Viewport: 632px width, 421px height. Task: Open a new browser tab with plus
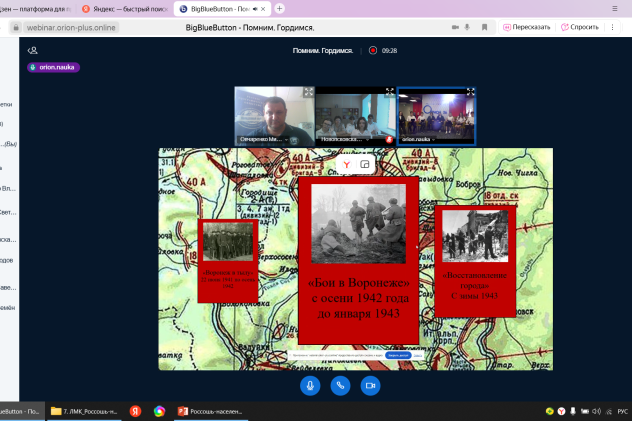click(x=279, y=8)
